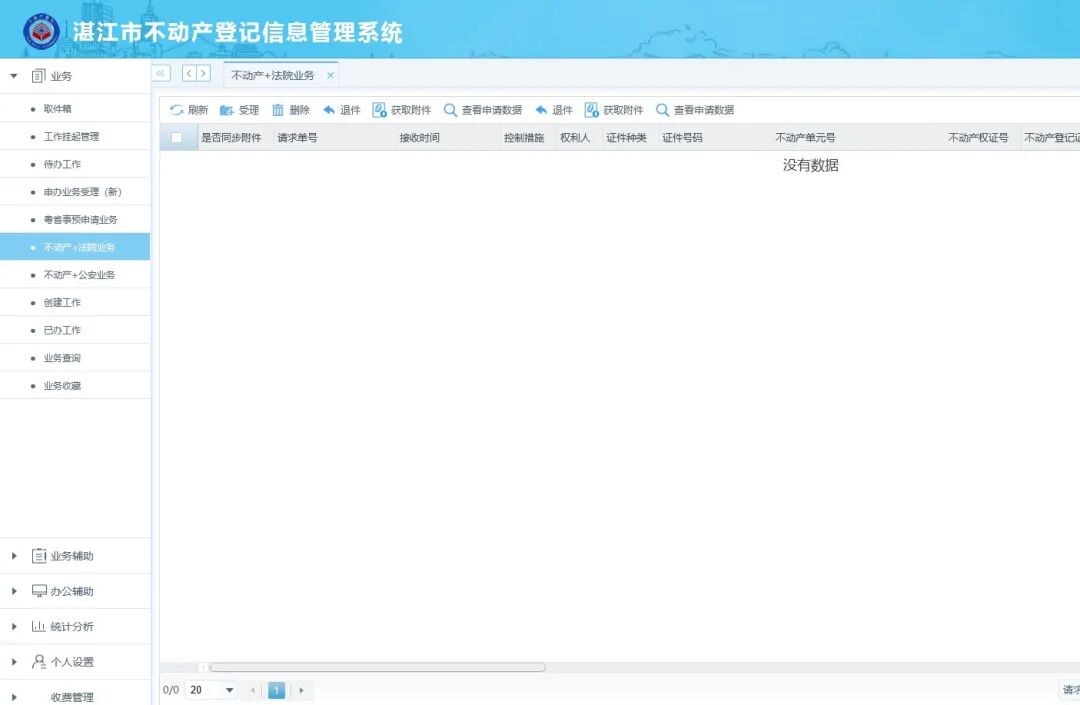Click the next page arrow in pagination
The height and width of the screenshot is (705, 1080).
click(x=302, y=690)
